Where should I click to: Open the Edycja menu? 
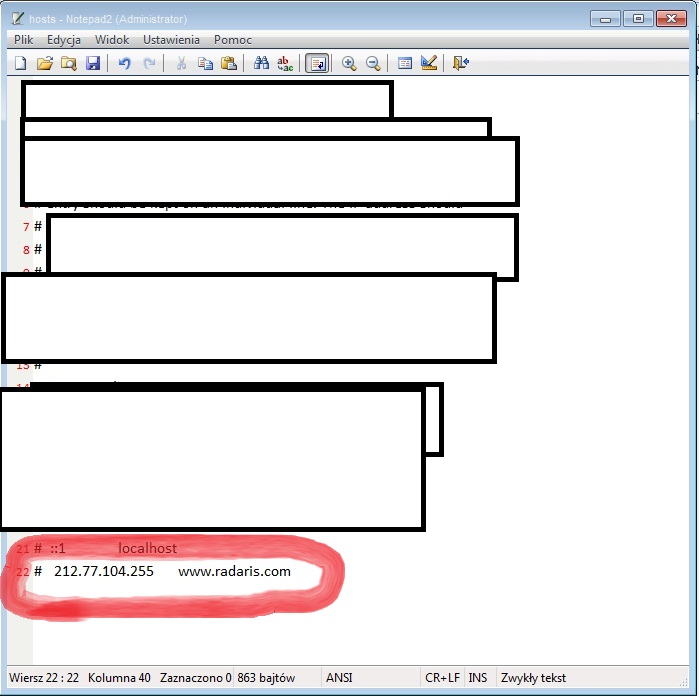[64, 40]
